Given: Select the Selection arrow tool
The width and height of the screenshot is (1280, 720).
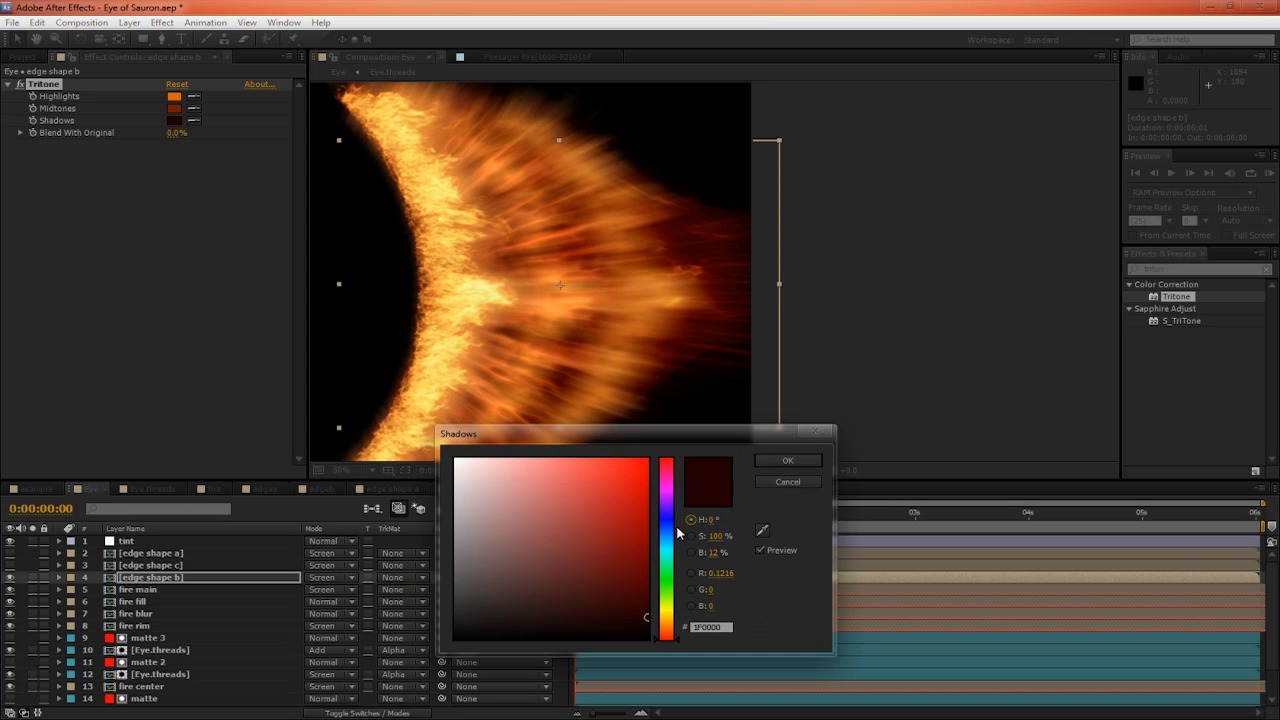Looking at the screenshot, I should 17,39.
